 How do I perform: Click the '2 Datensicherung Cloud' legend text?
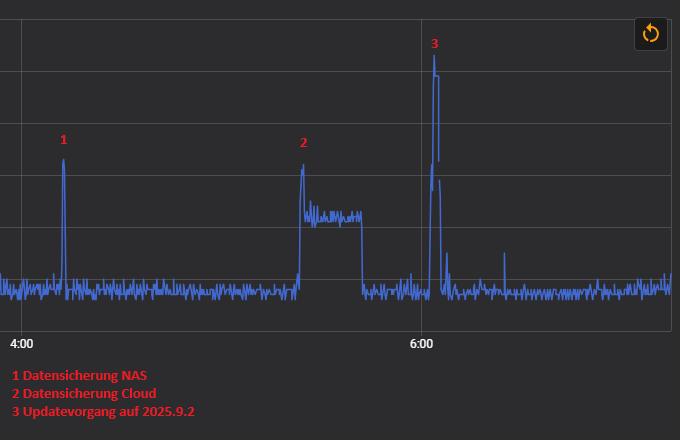coord(84,393)
